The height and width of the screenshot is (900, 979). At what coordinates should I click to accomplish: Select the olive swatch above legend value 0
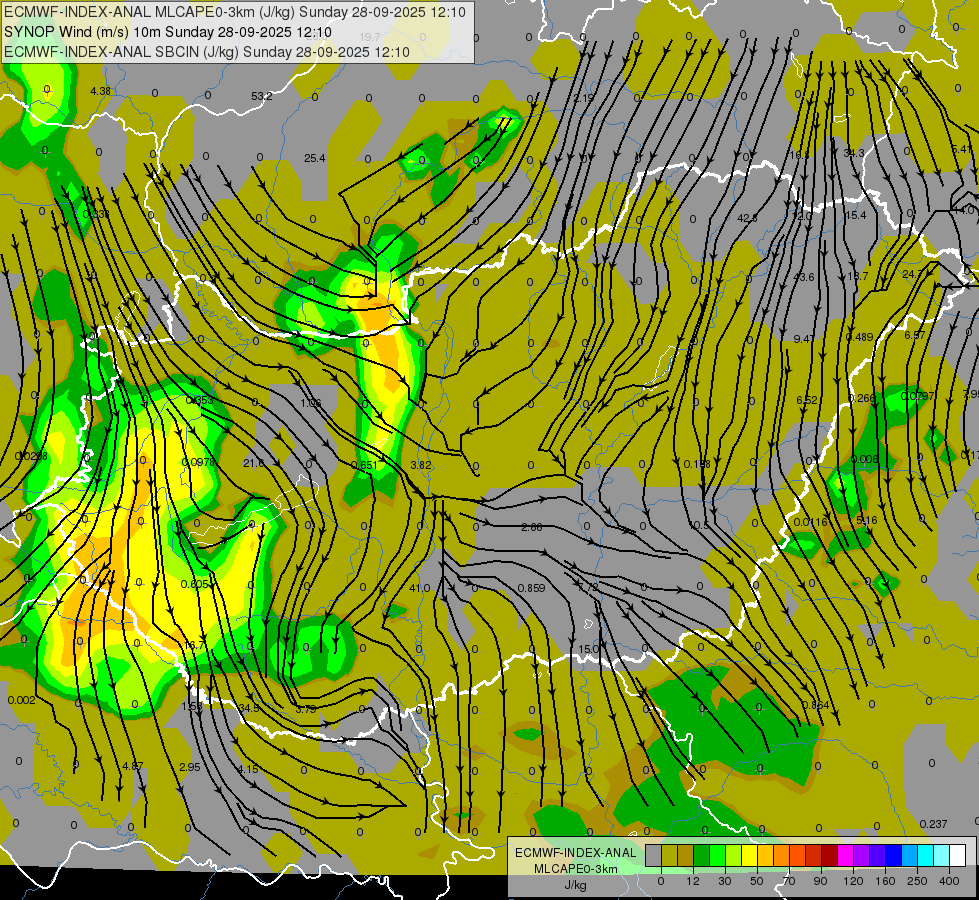tap(669, 854)
